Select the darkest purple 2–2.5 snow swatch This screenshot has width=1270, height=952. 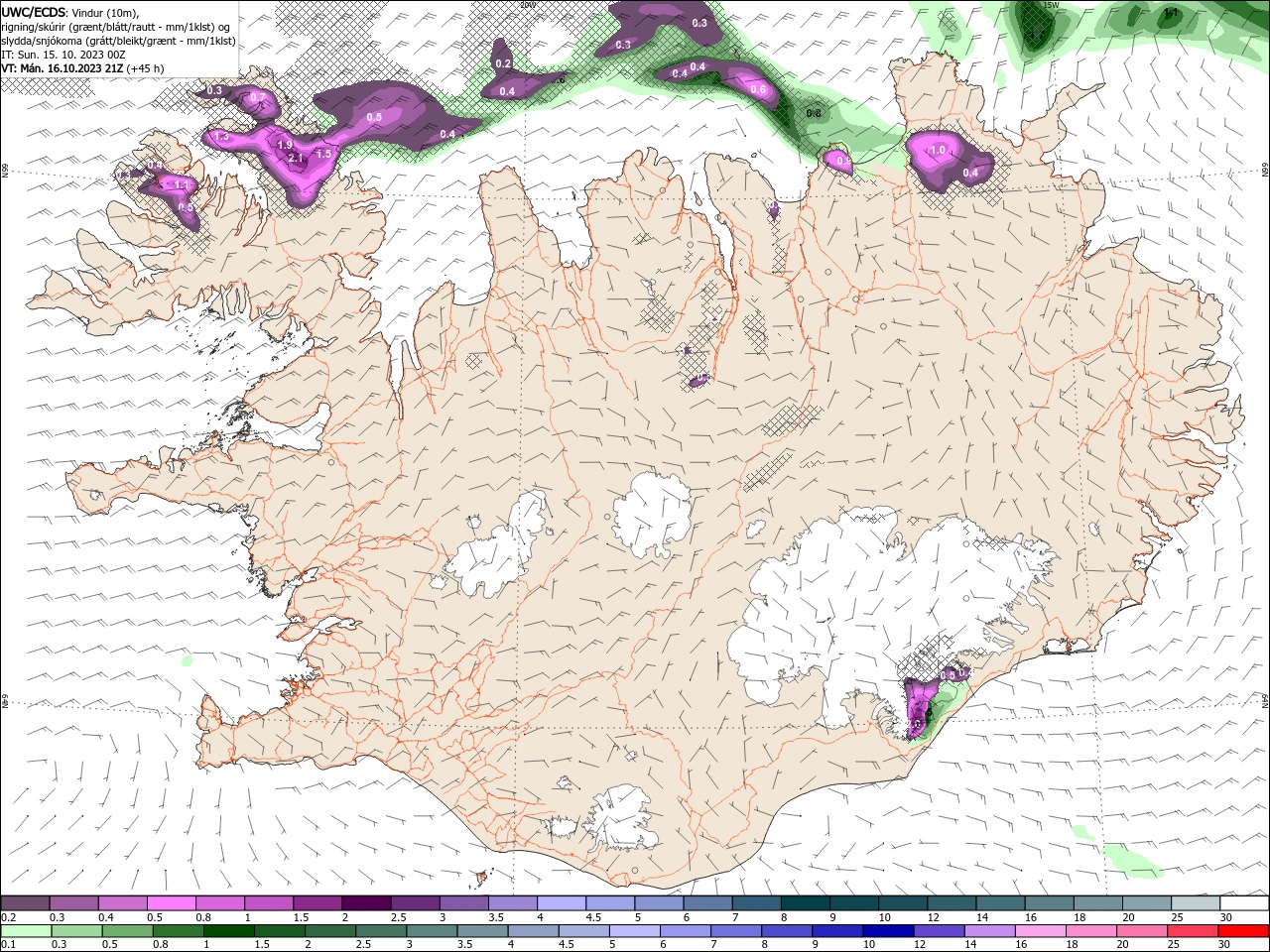(366, 903)
